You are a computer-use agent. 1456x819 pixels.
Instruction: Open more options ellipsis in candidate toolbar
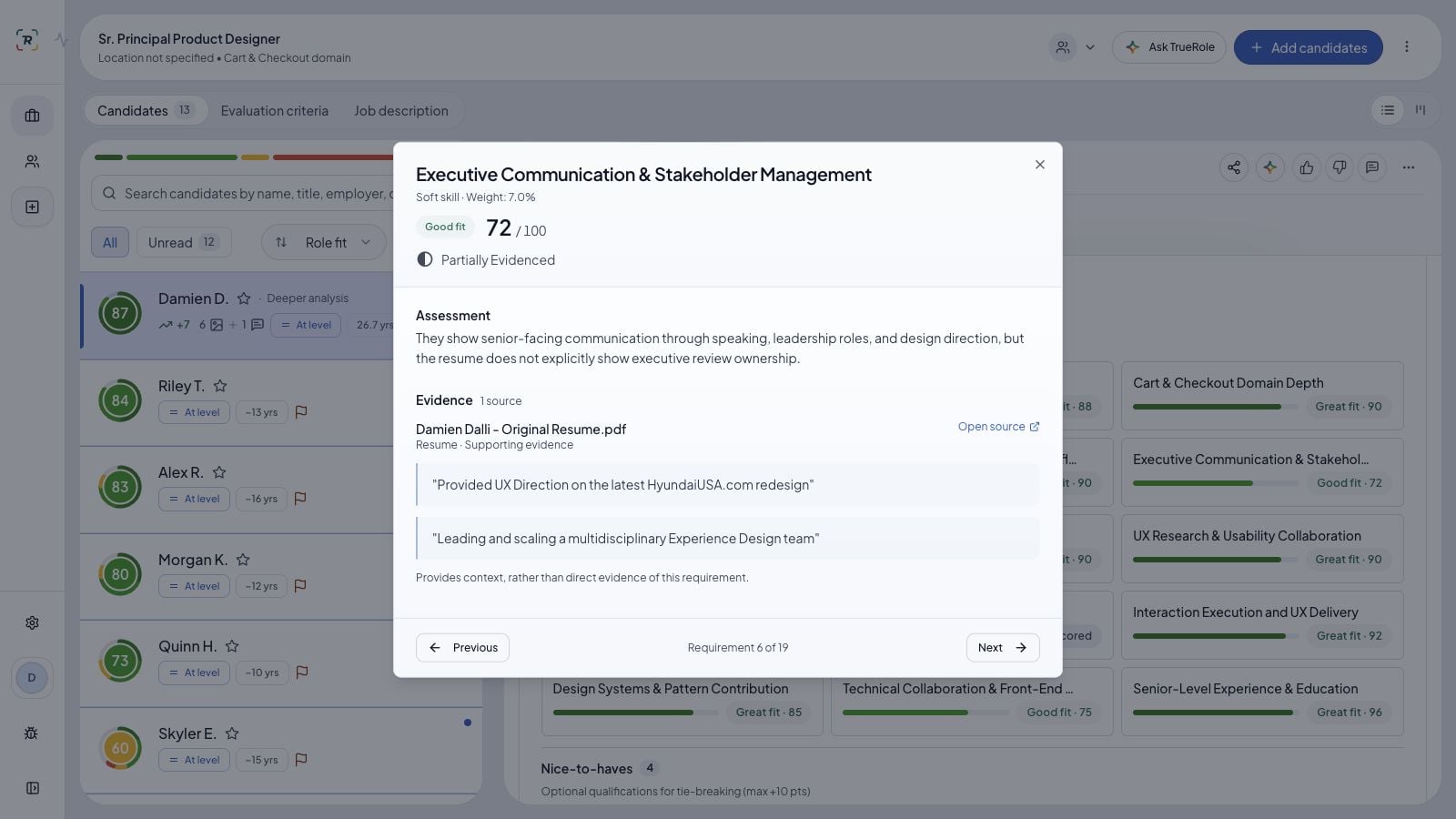click(1408, 167)
